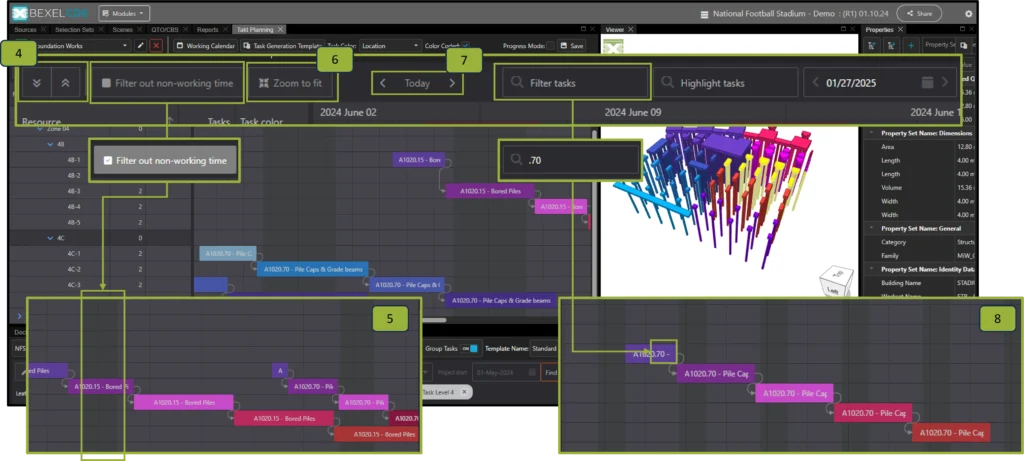Click the red X delete plan icon

156,46
